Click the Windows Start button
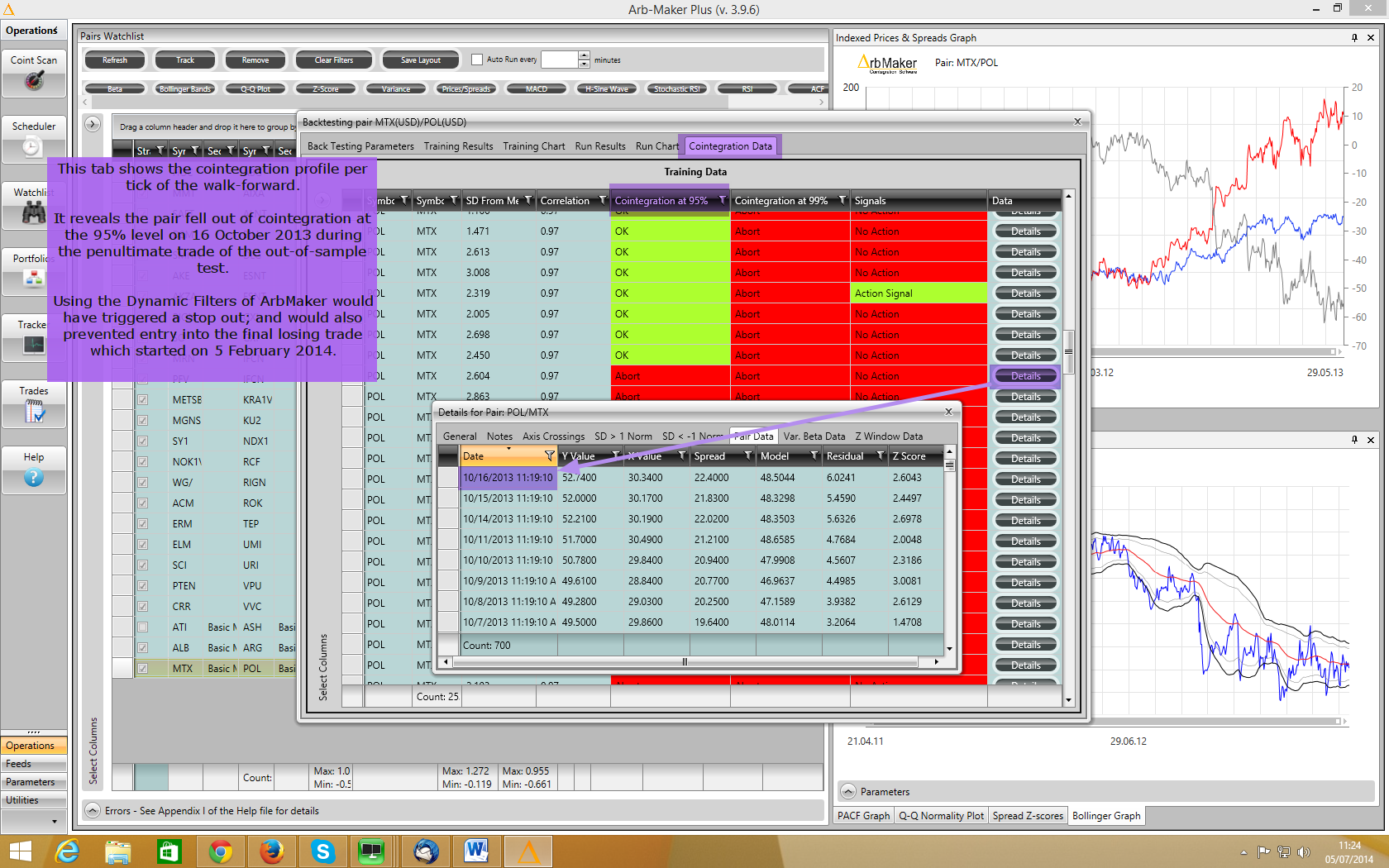The height and width of the screenshot is (868, 1389). (x=20, y=851)
